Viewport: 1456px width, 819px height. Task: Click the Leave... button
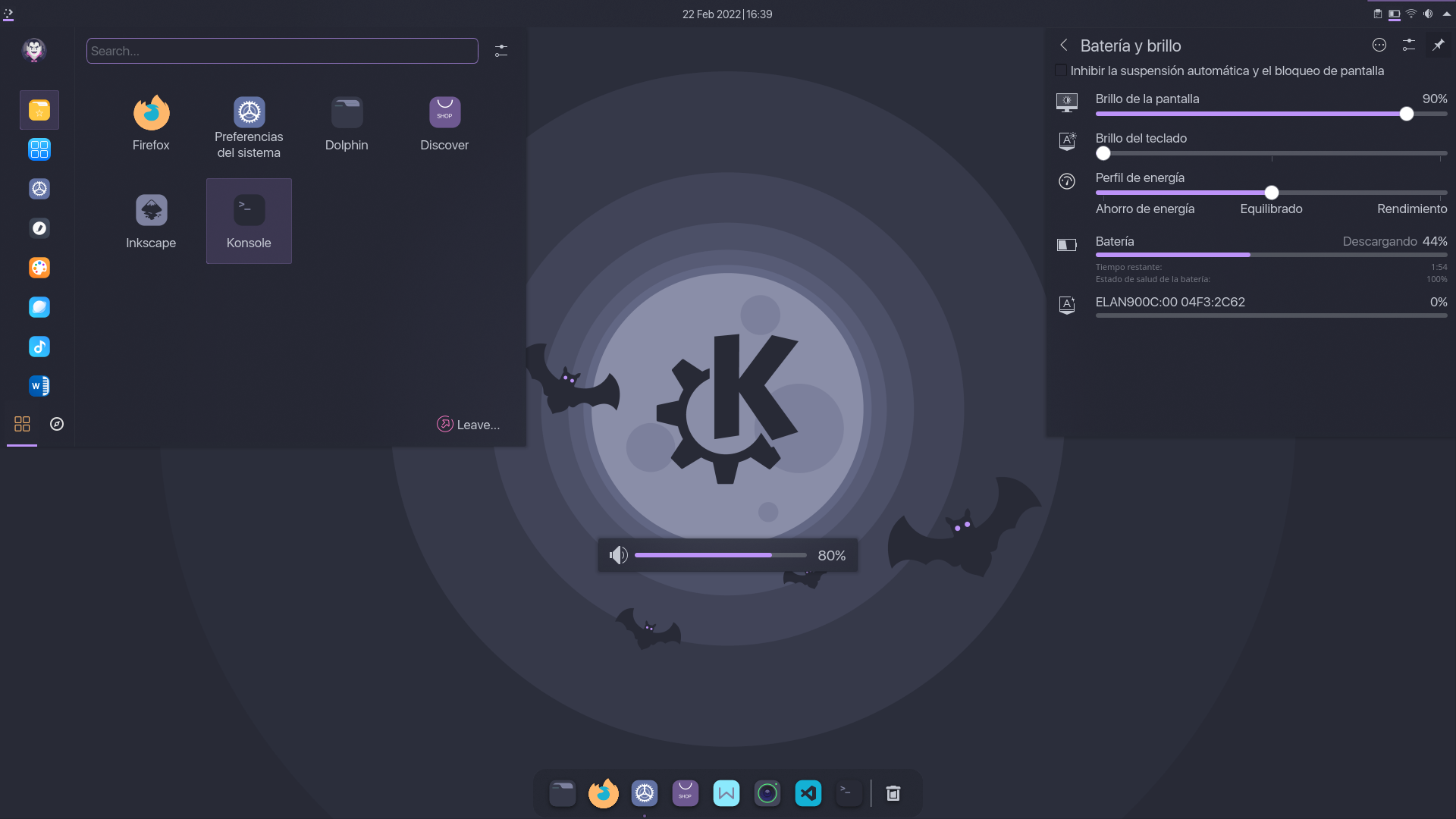pos(469,425)
